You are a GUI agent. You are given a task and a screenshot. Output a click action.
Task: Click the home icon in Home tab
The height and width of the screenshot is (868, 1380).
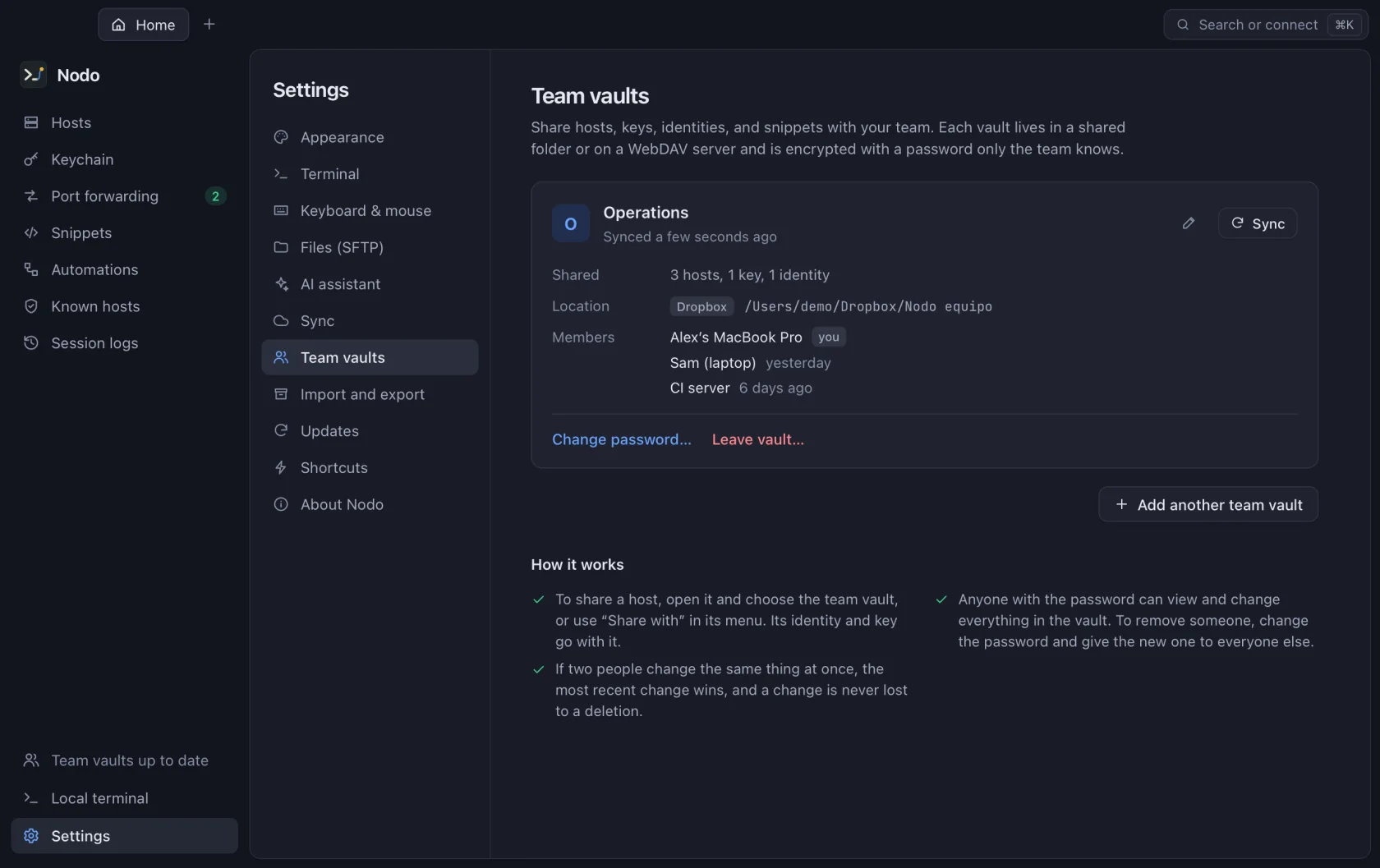click(x=119, y=25)
